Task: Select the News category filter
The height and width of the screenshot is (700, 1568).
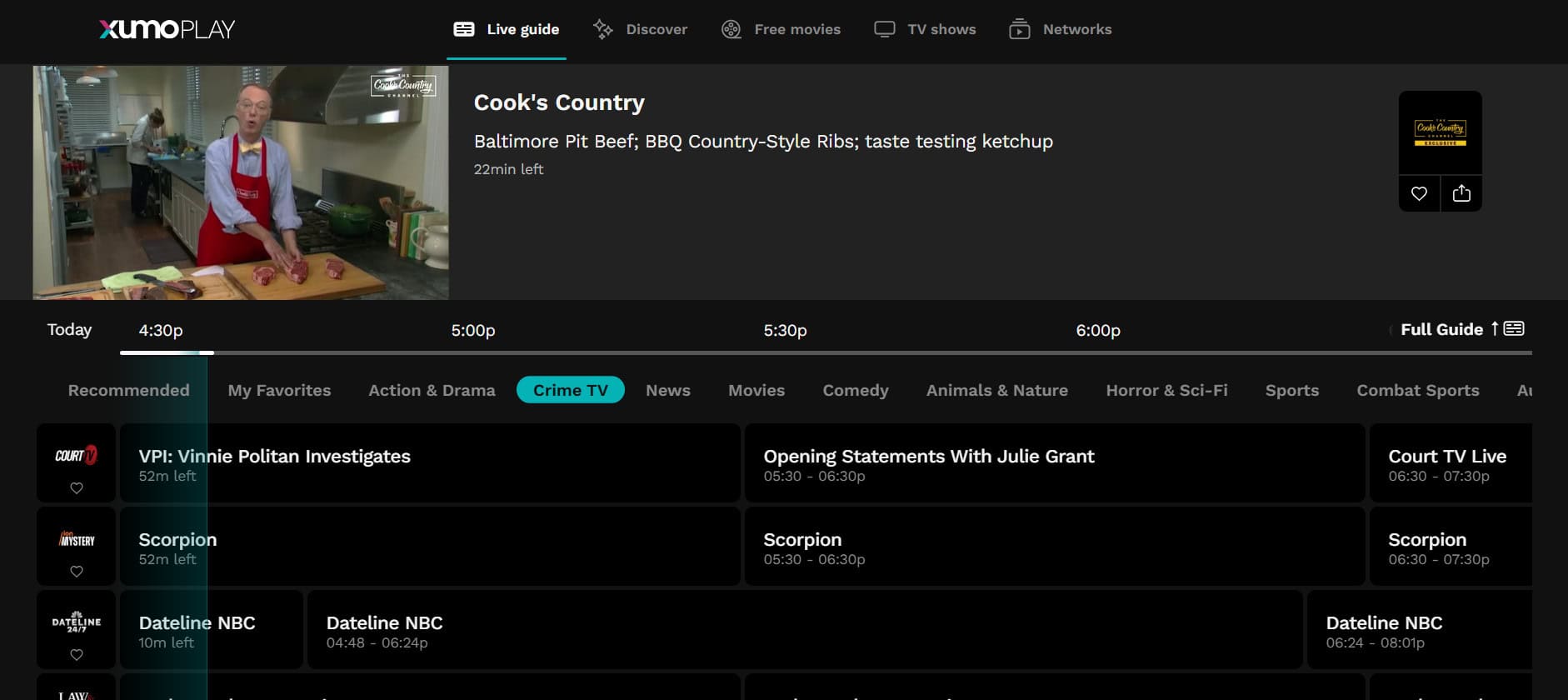Action: tap(667, 390)
